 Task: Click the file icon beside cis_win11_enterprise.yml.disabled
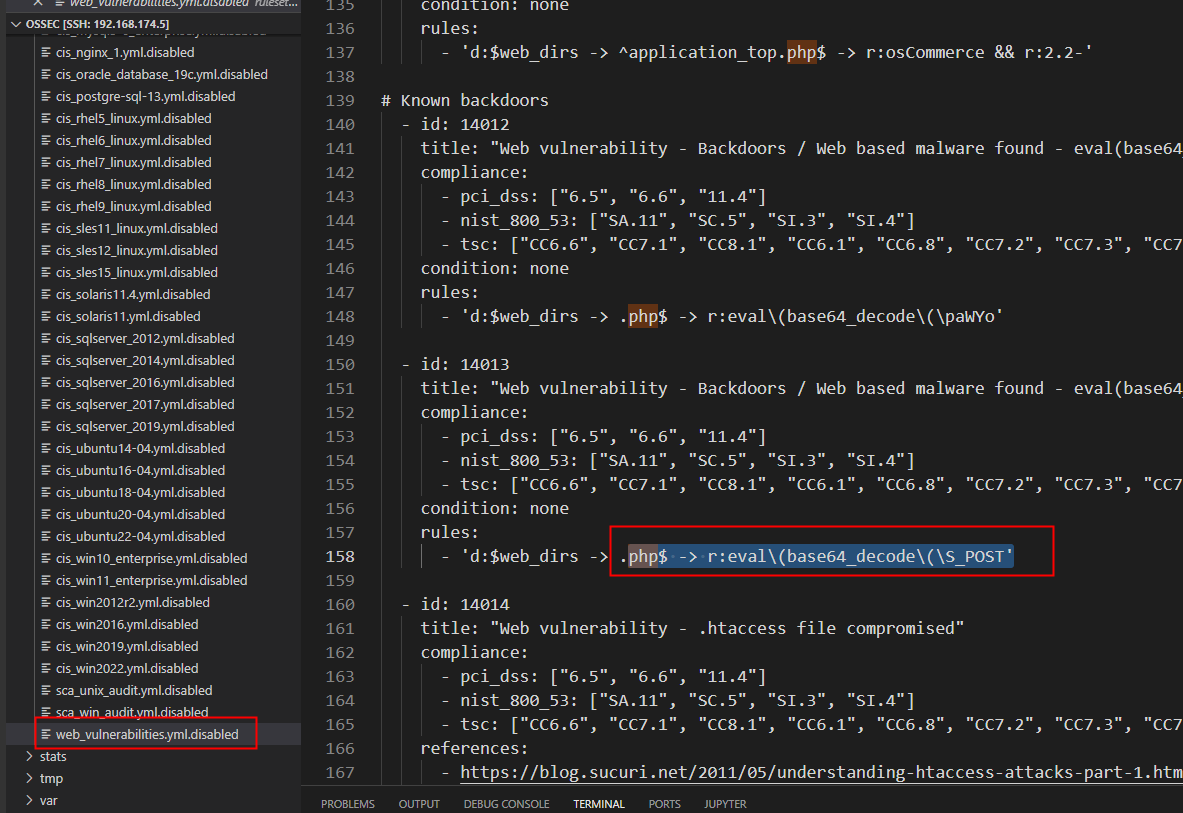46,580
